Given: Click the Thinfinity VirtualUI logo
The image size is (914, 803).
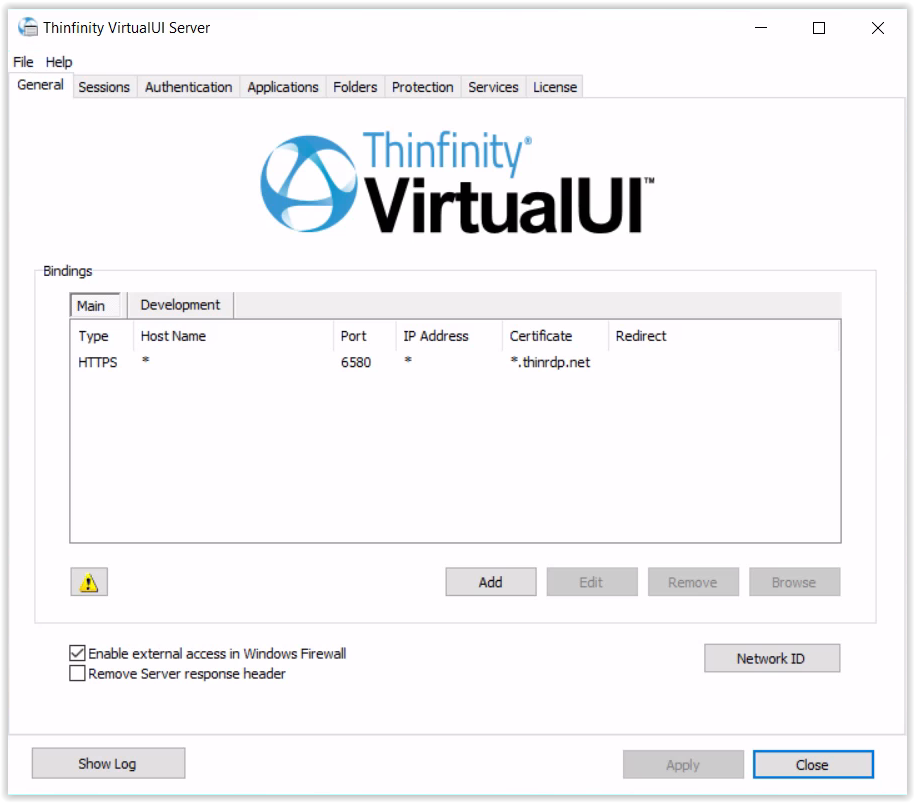Looking at the screenshot, I should 457,183.
